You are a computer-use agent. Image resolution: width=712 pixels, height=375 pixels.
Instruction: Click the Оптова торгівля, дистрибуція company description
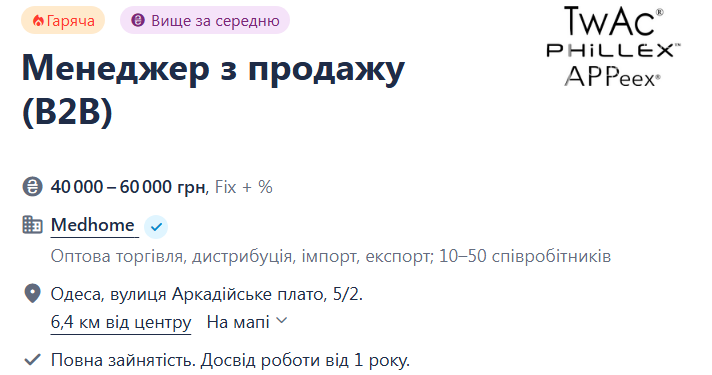click(x=331, y=256)
